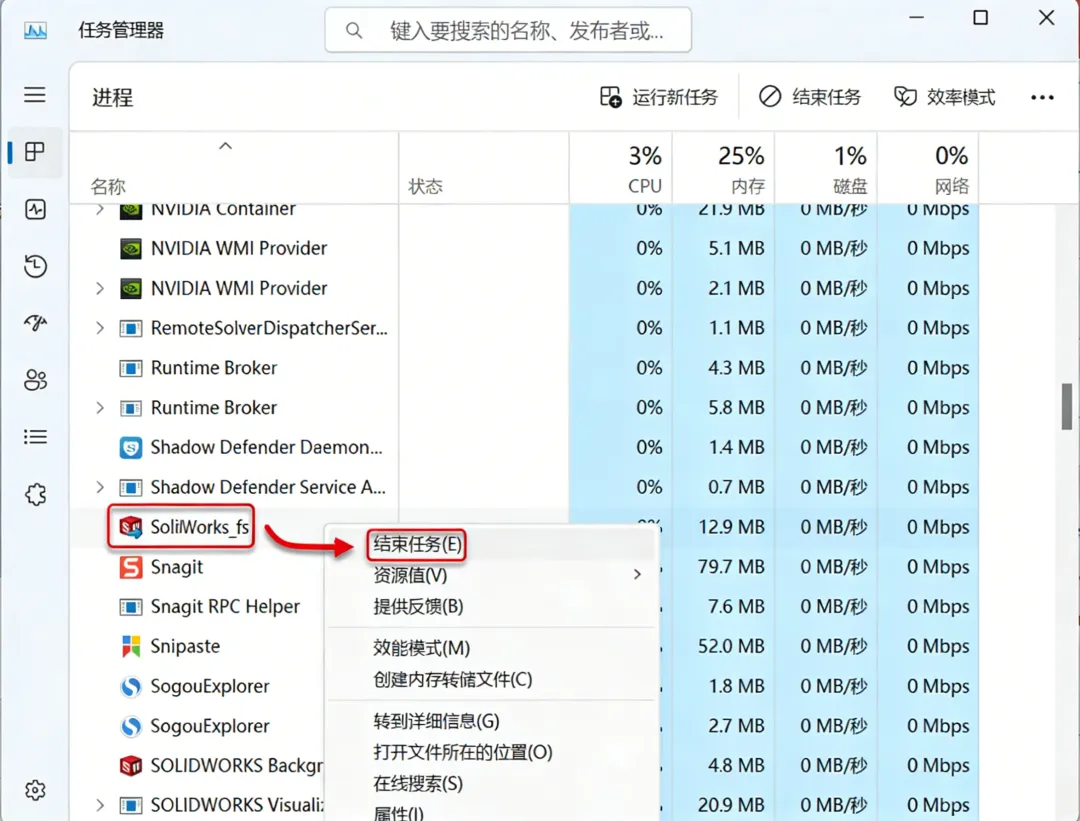
Task: Click the RemoteSolverDispatcherSer icon
Action: [131, 329]
